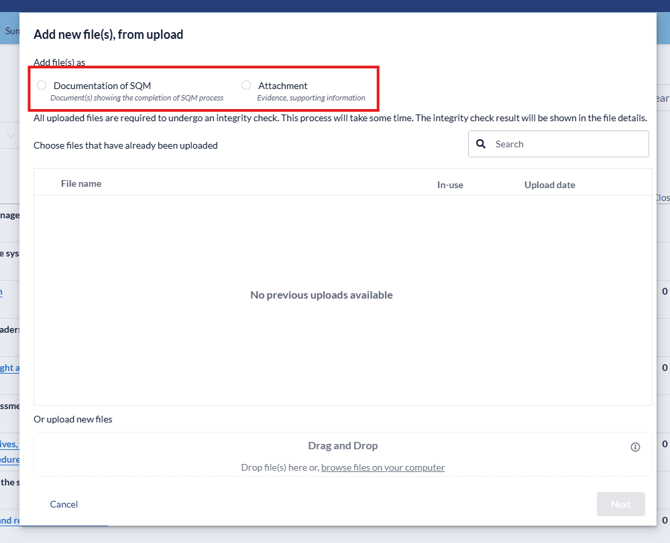The image size is (670, 543).
Task: Sort by File name column header
Action: click(81, 184)
